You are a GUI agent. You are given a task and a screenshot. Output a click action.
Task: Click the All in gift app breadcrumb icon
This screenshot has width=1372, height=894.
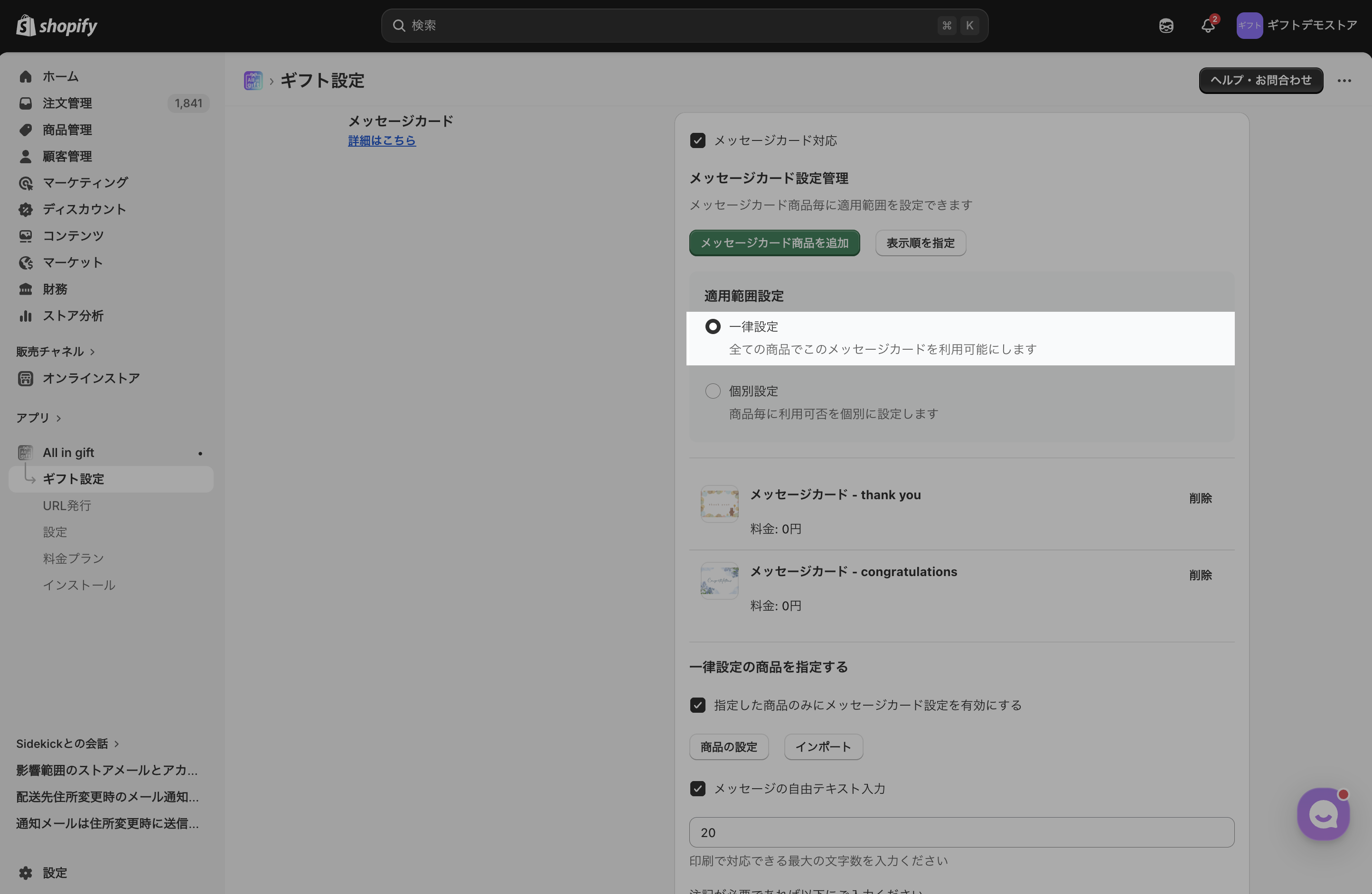tap(253, 81)
